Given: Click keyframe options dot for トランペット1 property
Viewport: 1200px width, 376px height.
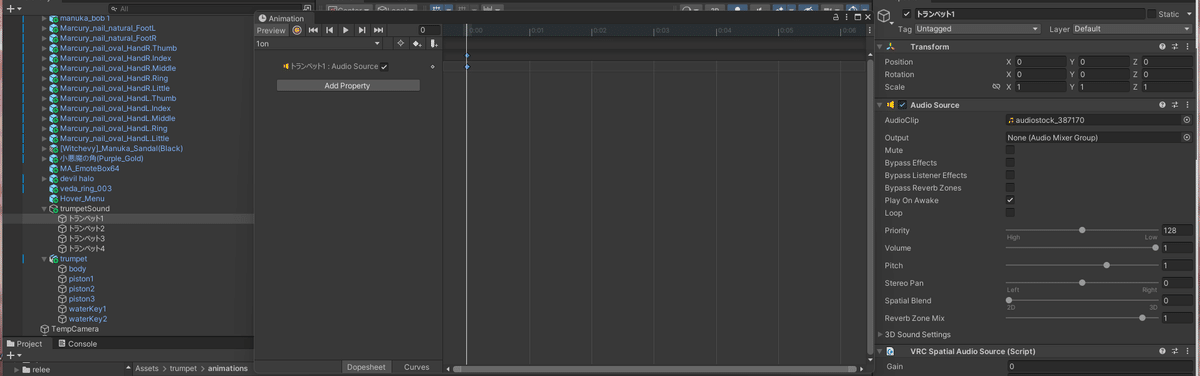Looking at the screenshot, I should [x=432, y=67].
